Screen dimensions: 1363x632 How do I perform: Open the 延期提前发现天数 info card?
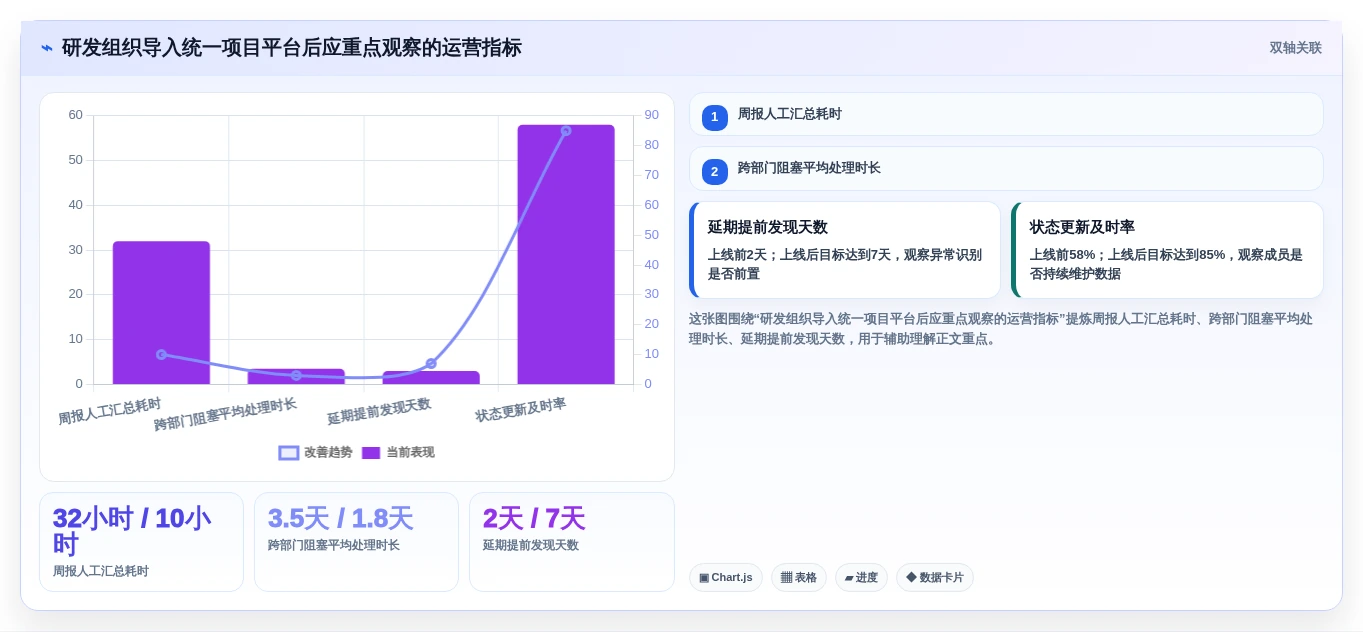[845, 250]
